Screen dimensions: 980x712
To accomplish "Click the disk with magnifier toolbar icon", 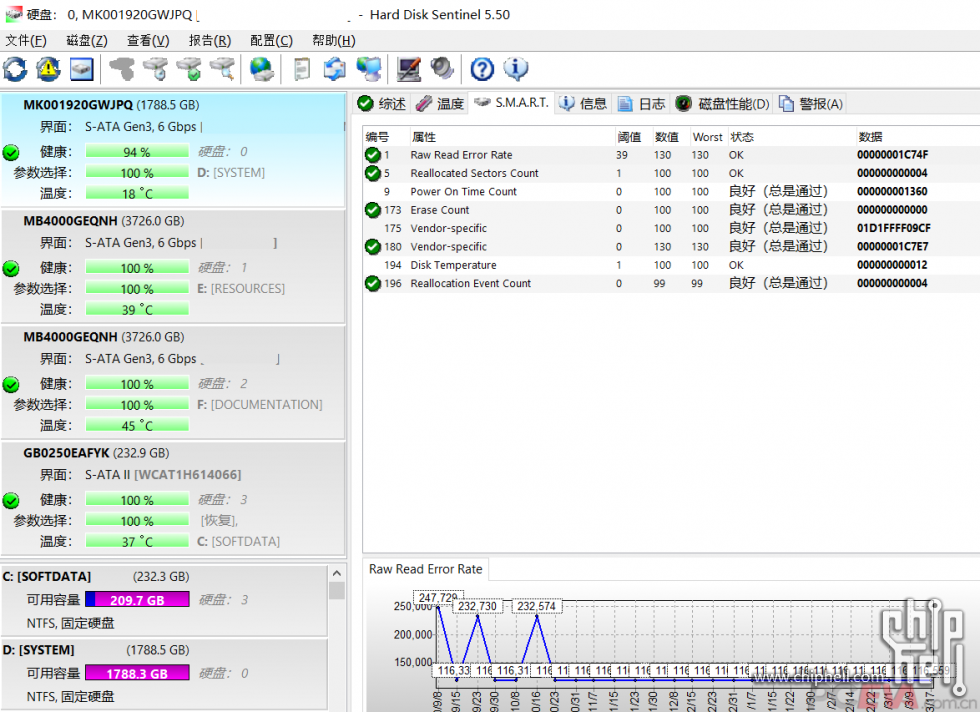I will pos(222,69).
